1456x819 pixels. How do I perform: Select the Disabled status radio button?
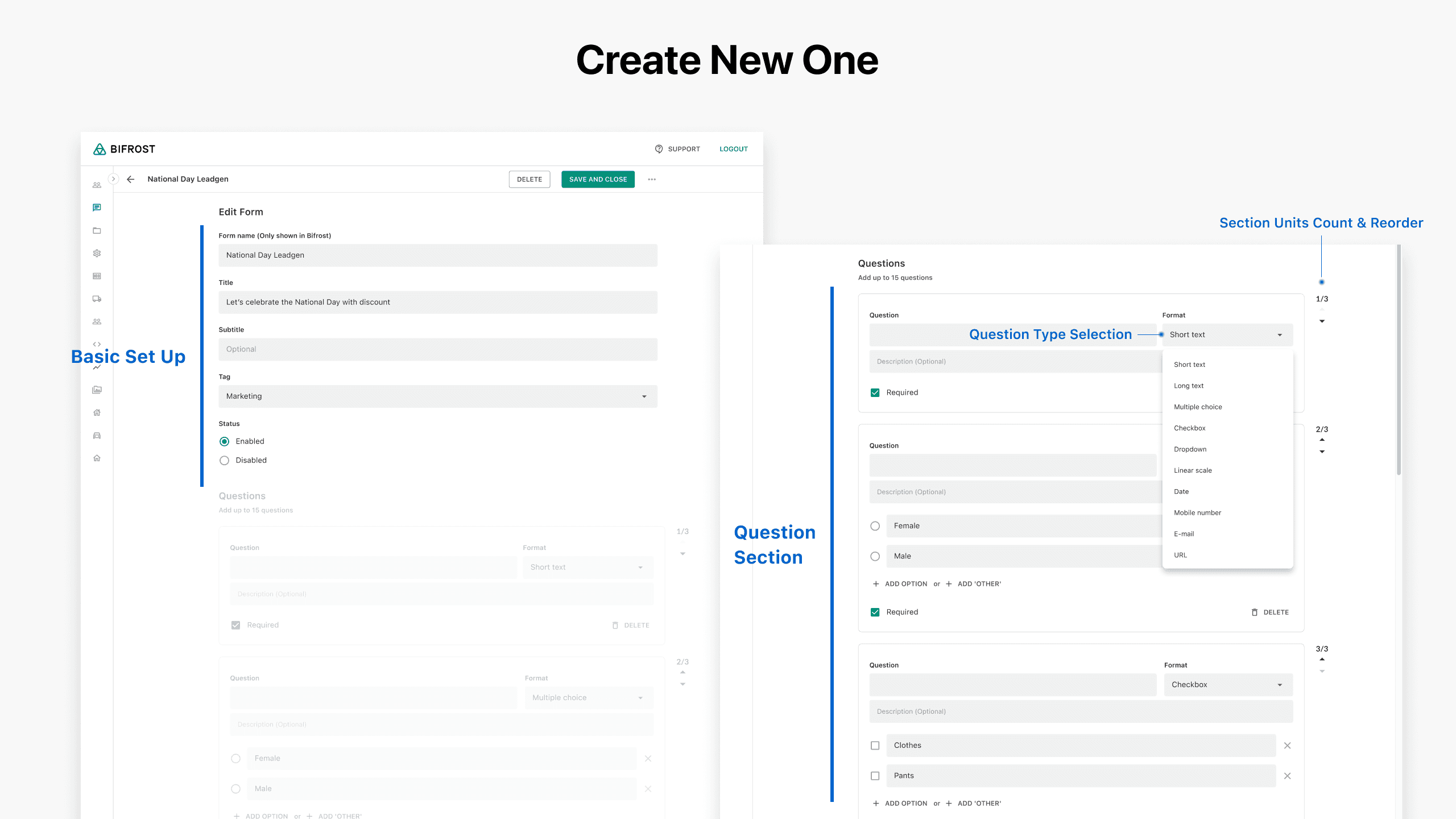tap(225, 461)
